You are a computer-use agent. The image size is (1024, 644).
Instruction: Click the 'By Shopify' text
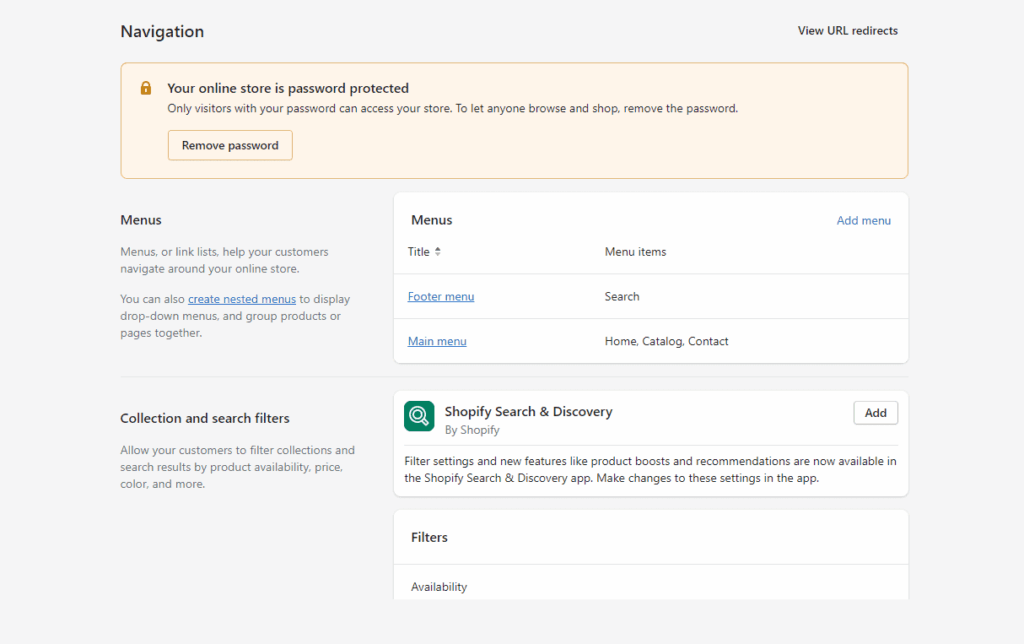472,430
